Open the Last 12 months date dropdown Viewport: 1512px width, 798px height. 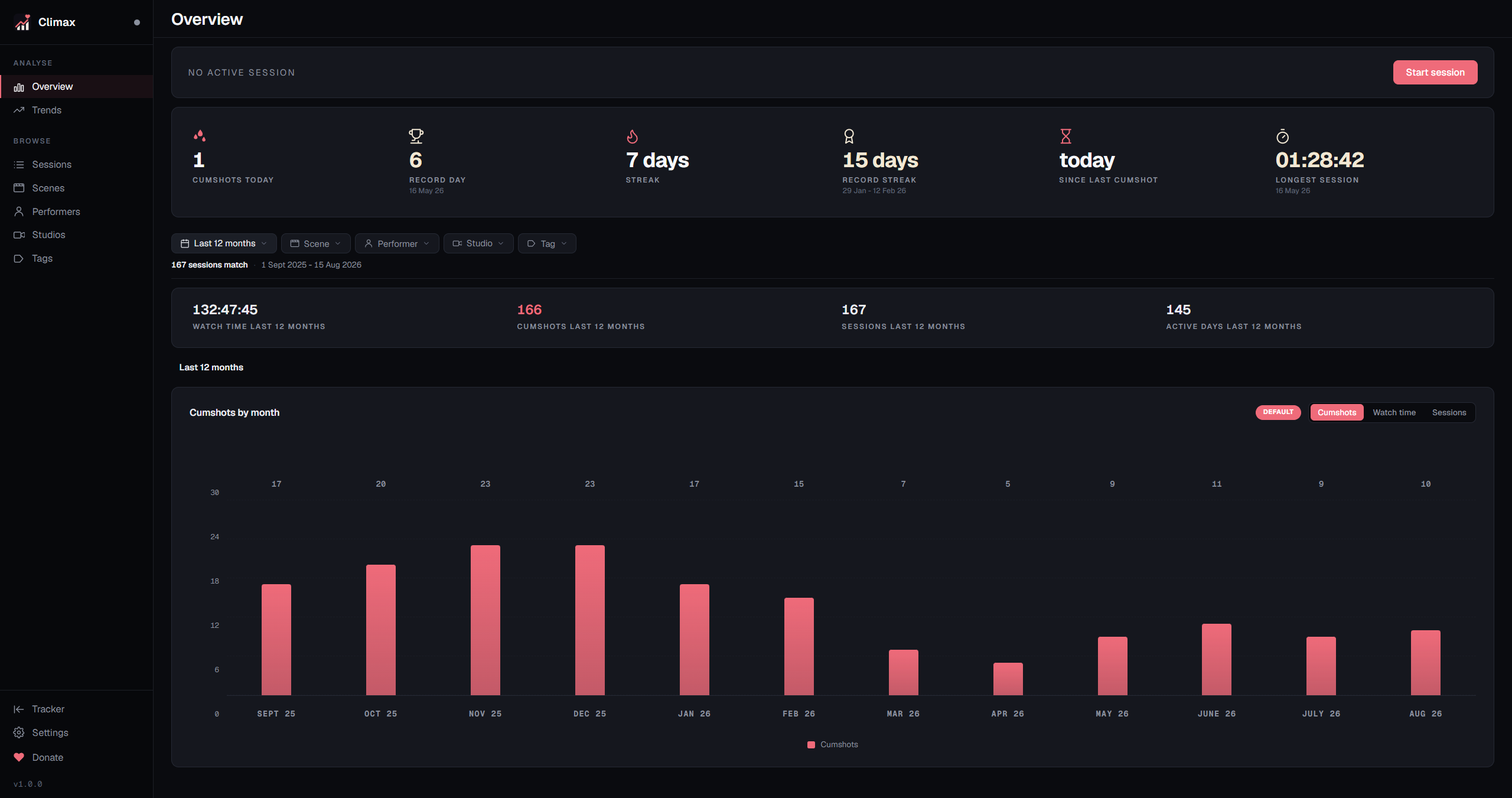(x=224, y=243)
